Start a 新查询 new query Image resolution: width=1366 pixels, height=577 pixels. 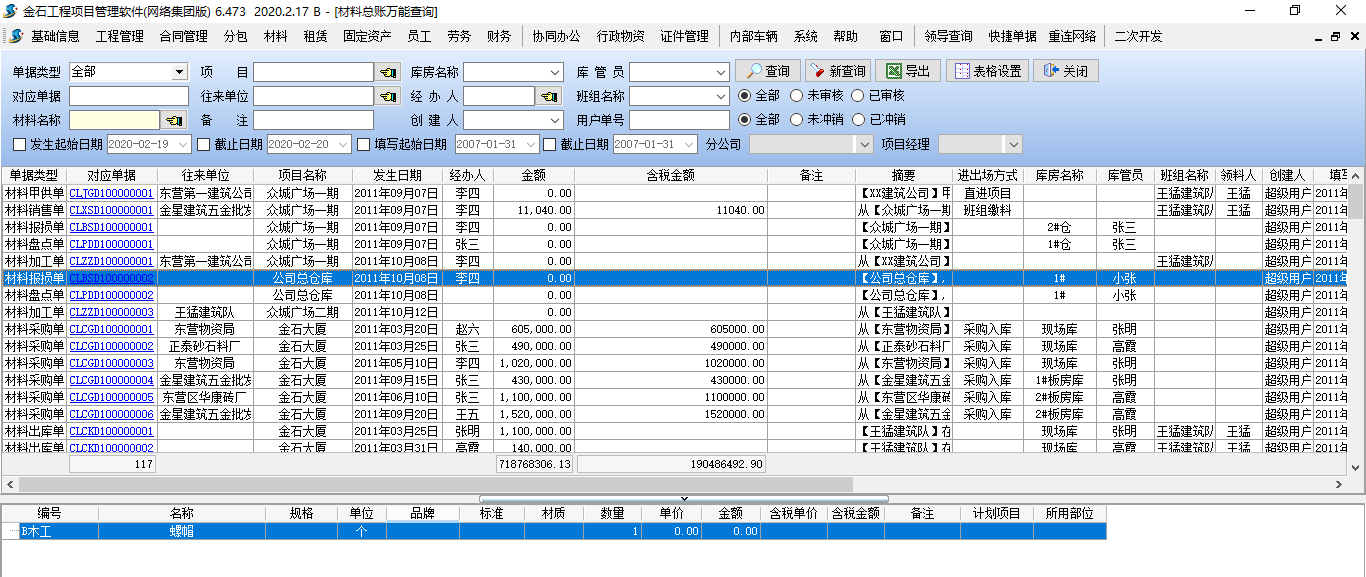[x=837, y=71]
